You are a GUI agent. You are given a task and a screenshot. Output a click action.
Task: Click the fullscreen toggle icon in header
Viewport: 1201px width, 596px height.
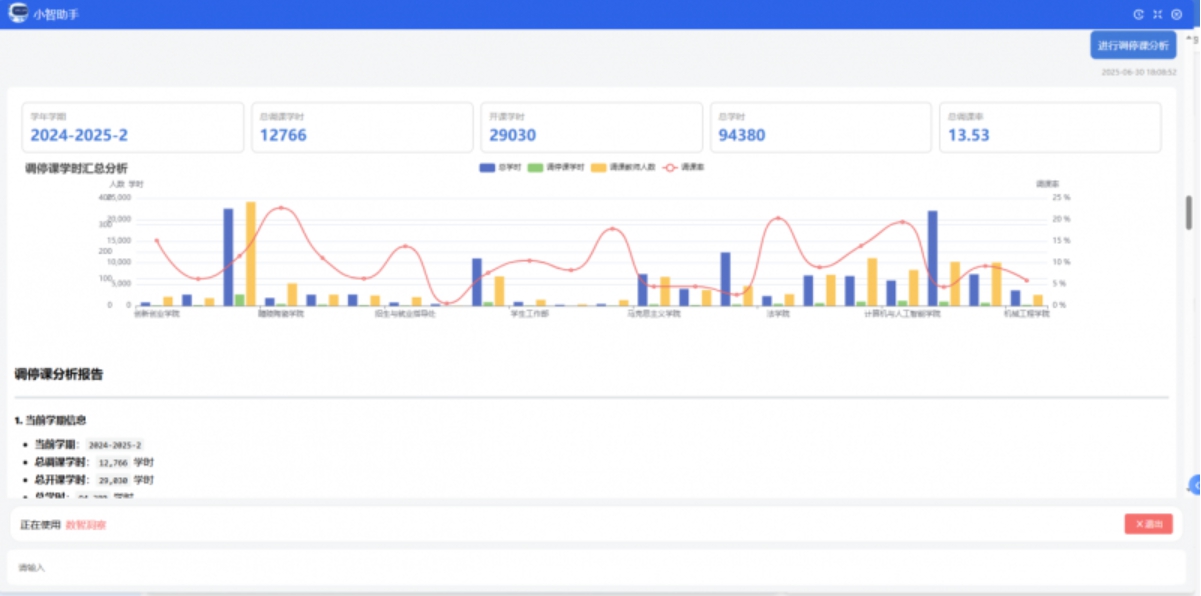tap(1157, 14)
